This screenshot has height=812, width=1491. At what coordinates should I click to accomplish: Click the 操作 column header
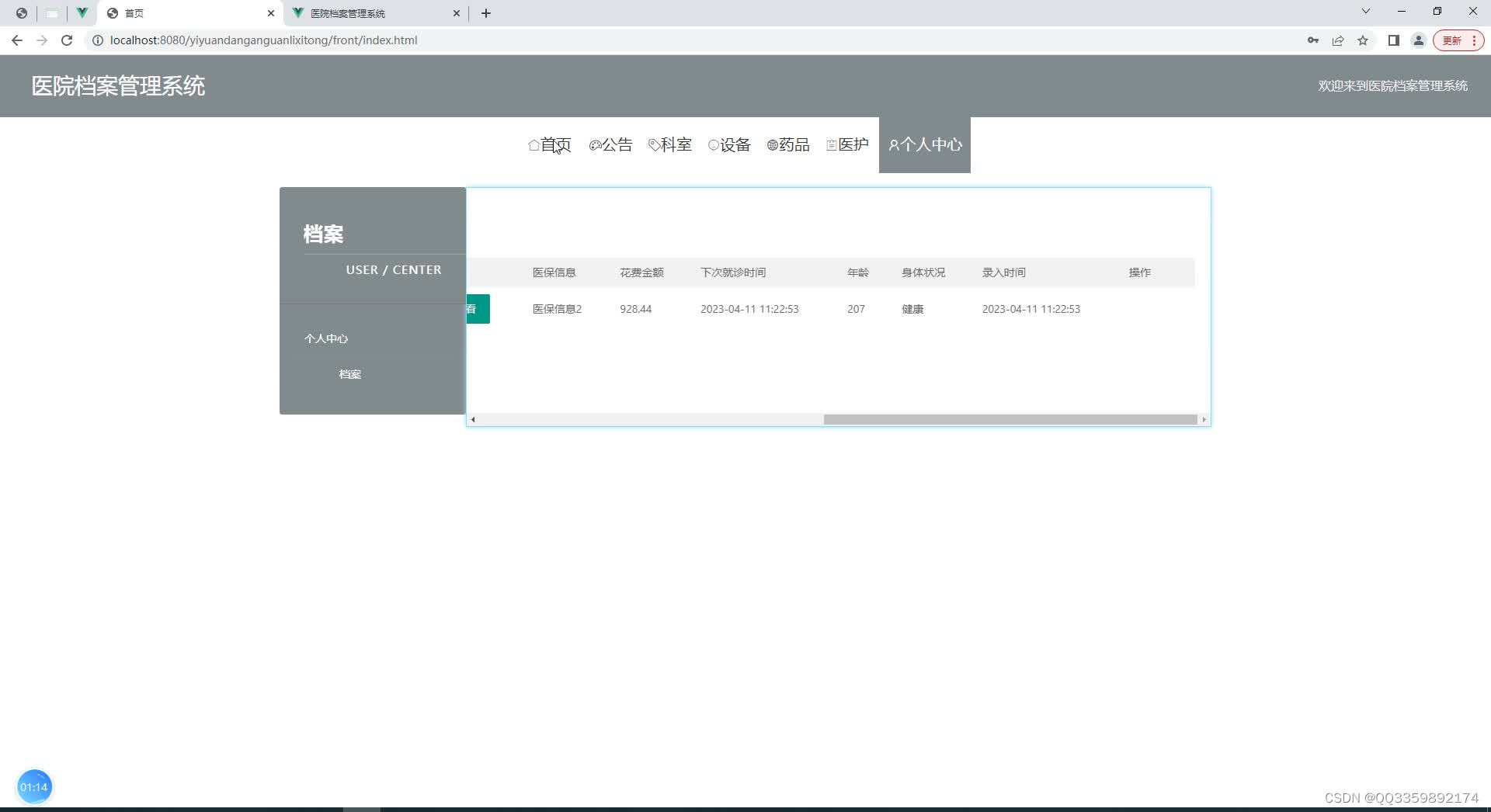click(x=1140, y=272)
